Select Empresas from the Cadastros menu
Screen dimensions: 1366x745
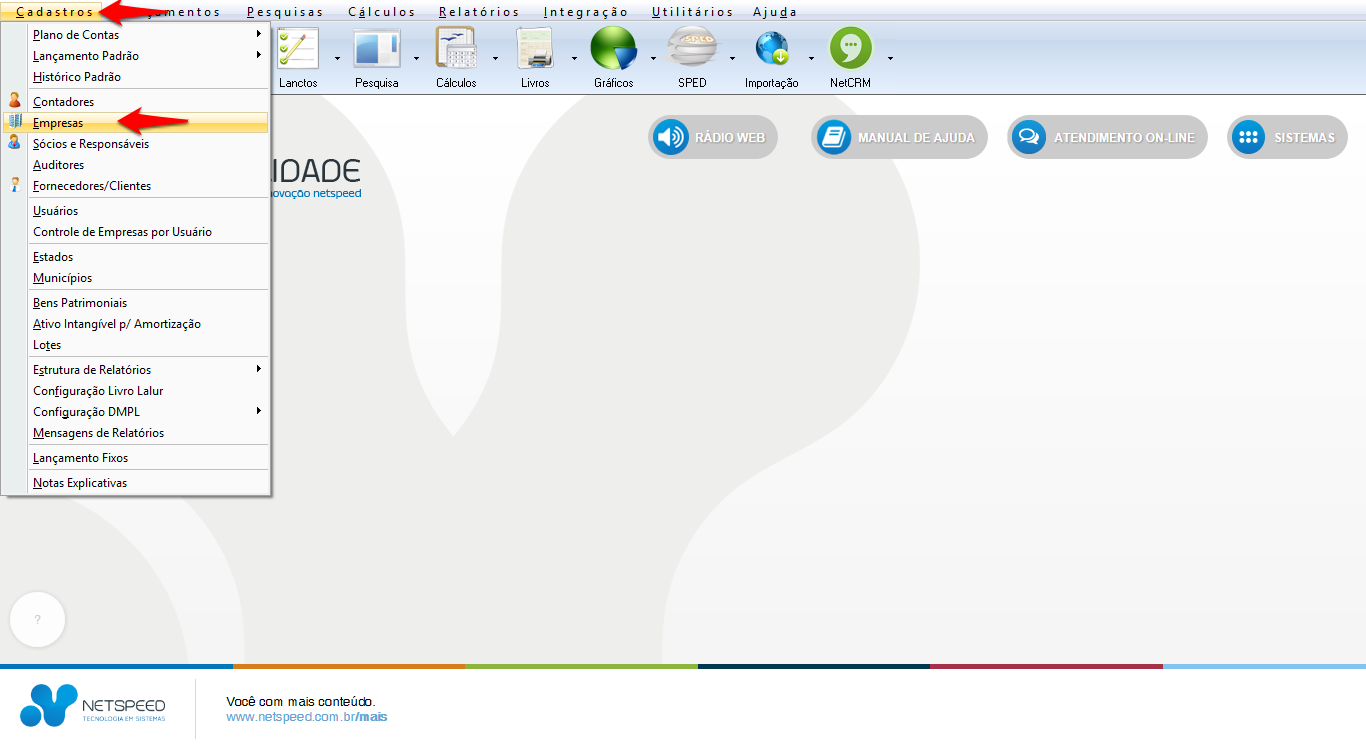(x=58, y=123)
